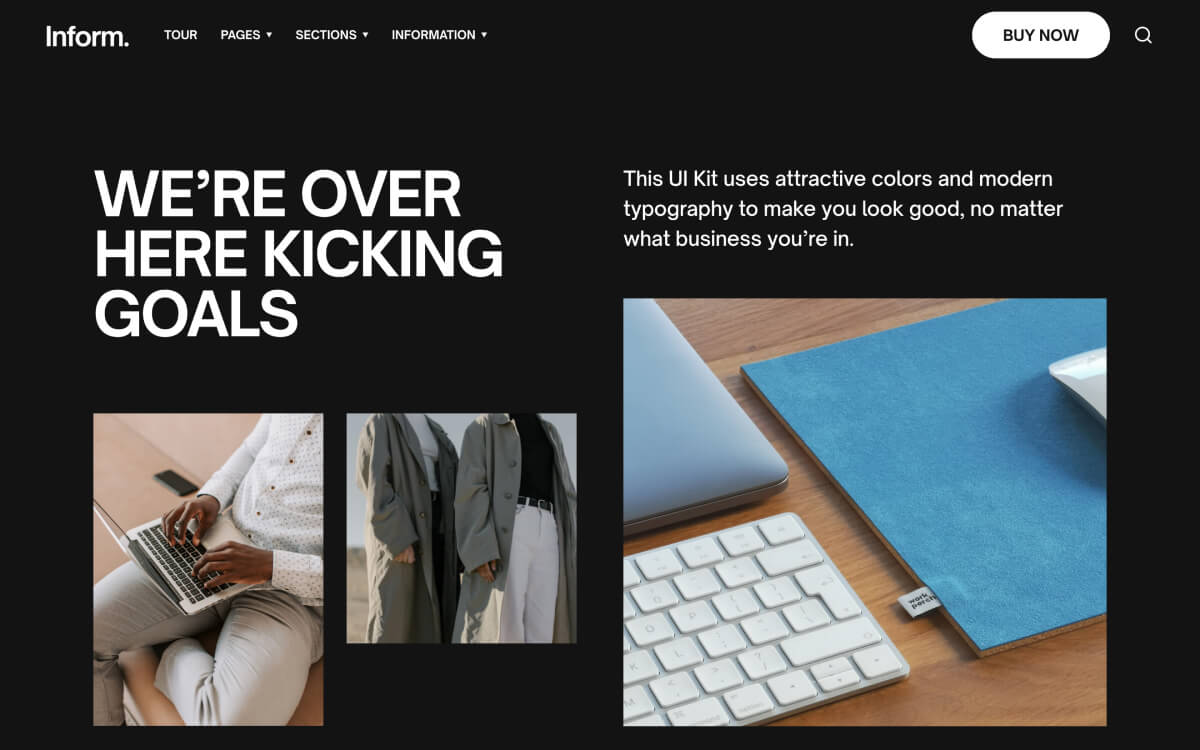Viewport: 1200px width, 750px height.
Task: Click the "This UI Kit uses attractive colors" paragraph
Action: coord(843,209)
